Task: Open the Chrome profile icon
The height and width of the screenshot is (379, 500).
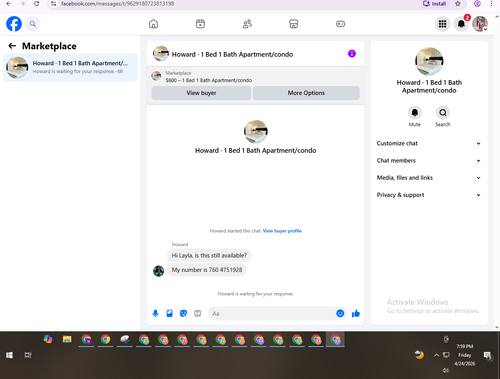Action: coord(477,4)
